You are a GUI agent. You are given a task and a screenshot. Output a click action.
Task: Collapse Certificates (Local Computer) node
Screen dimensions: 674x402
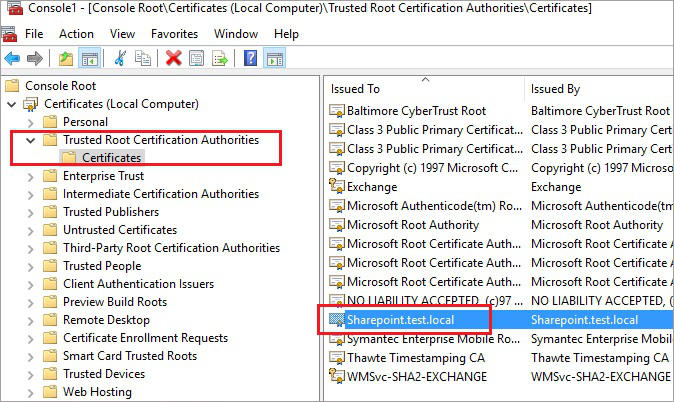tap(12, 104)
